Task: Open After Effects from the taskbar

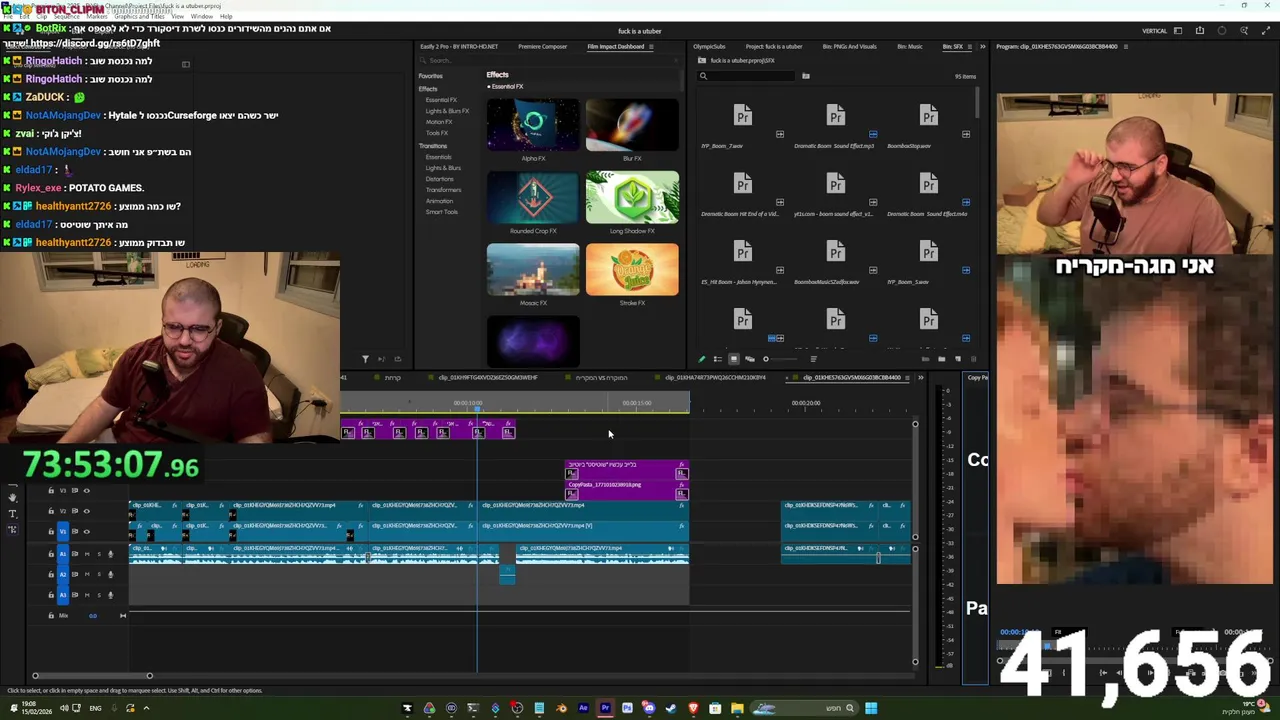Action: 583,708
